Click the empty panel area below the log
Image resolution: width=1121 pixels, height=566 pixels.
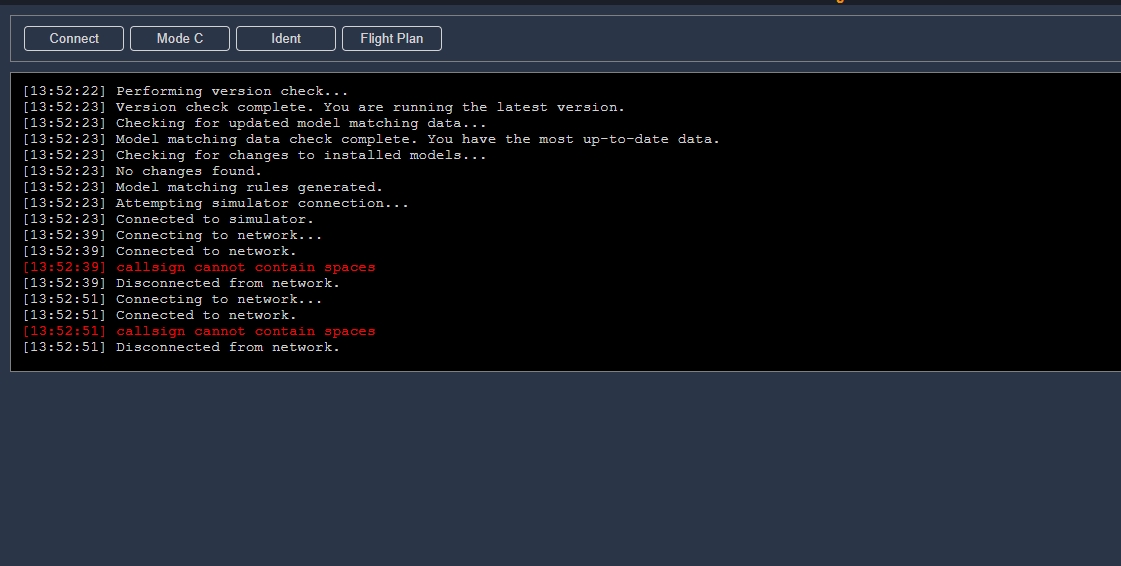tap(560, 470)
